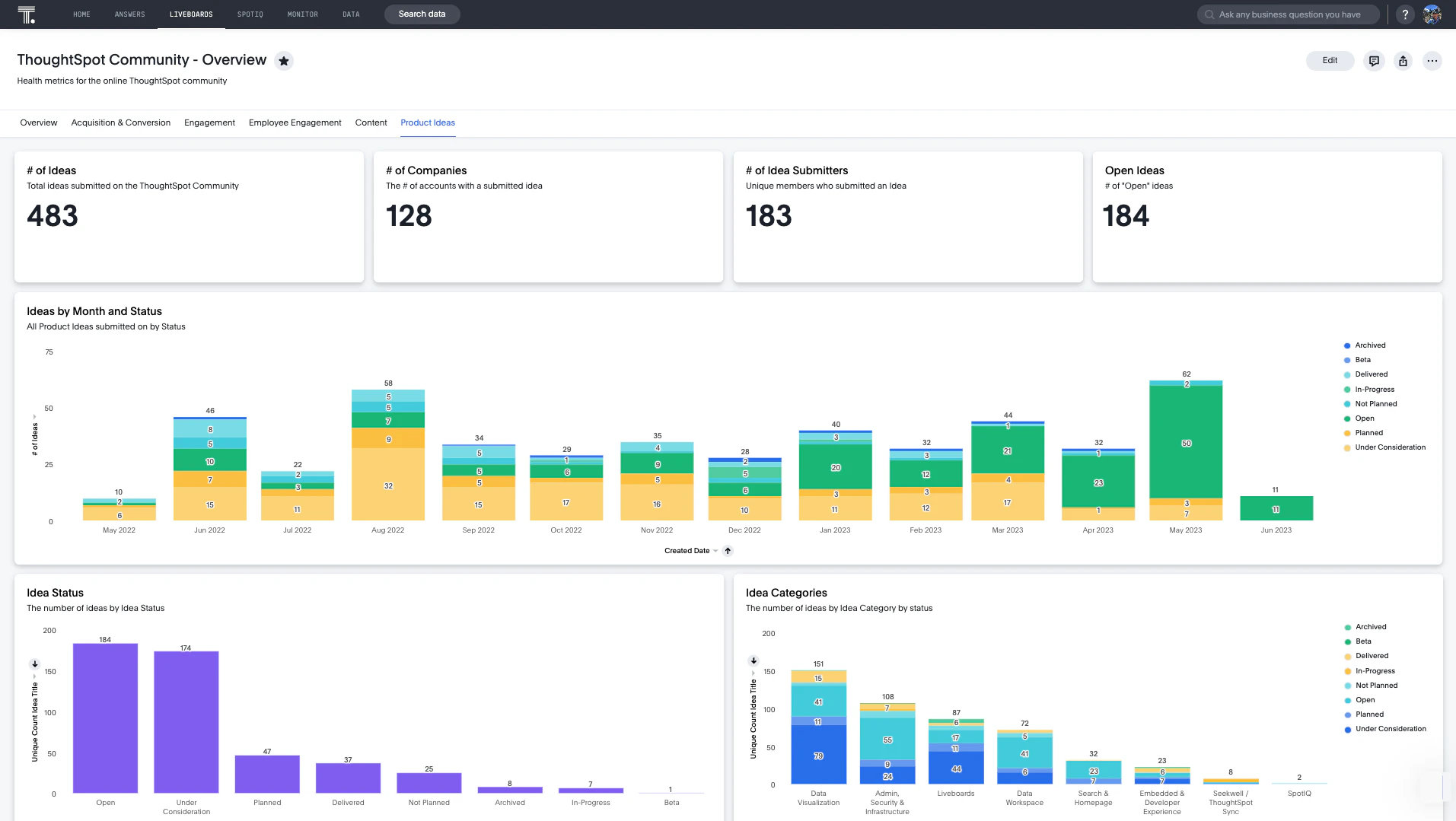Toggle Under Consideration legend in Idea Categories
This screenshot has width=1456, height=821.
(x=1385, y=729)
